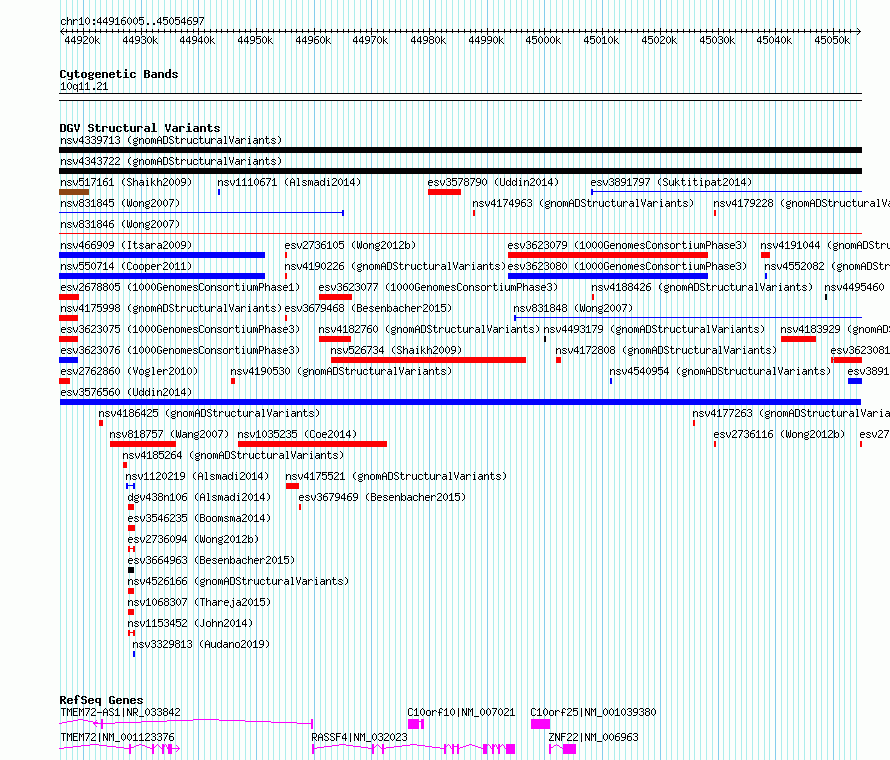Open nsv1120219 (Alsmadi2014) label

coord(197,476)
